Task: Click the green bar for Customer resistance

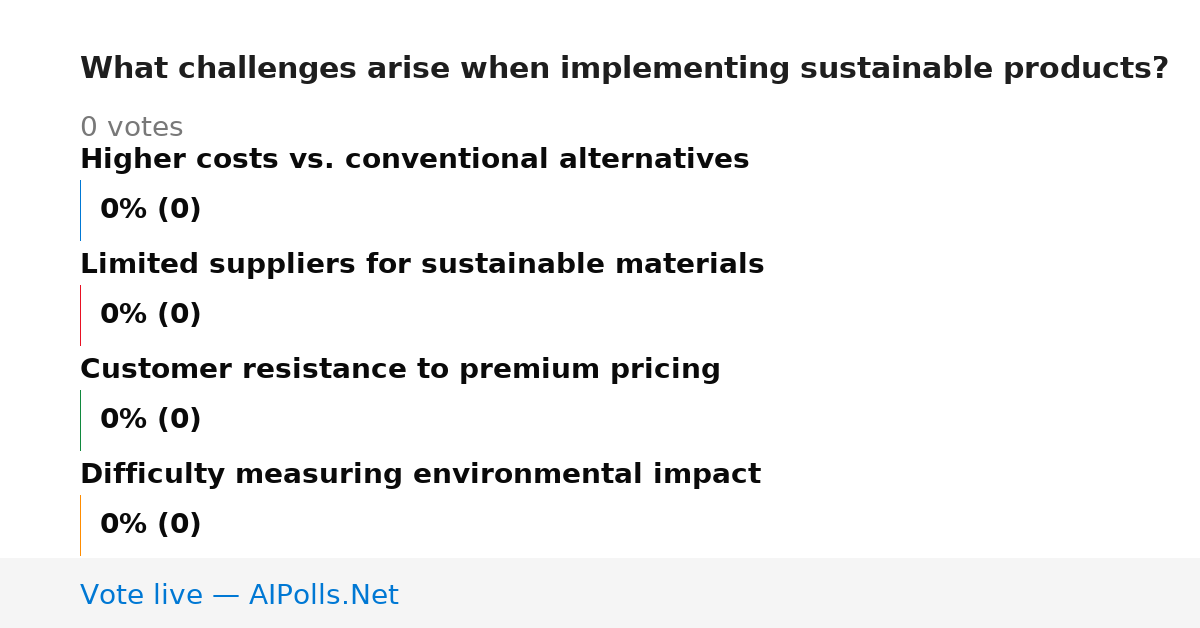Action: [x=80, y=420]
